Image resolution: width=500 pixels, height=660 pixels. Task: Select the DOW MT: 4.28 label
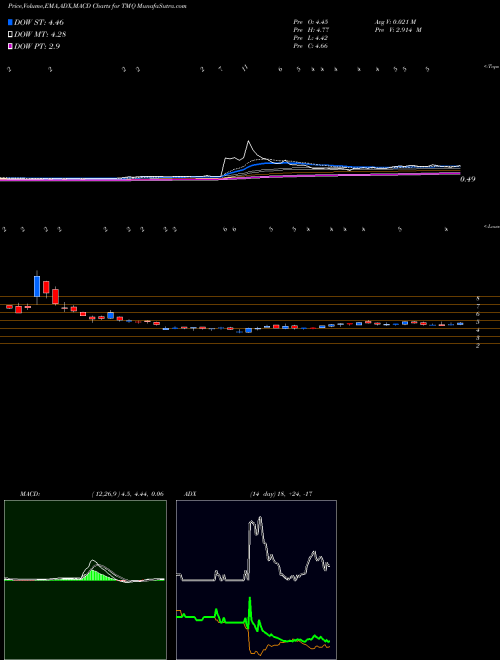click(x=40, y=35)
